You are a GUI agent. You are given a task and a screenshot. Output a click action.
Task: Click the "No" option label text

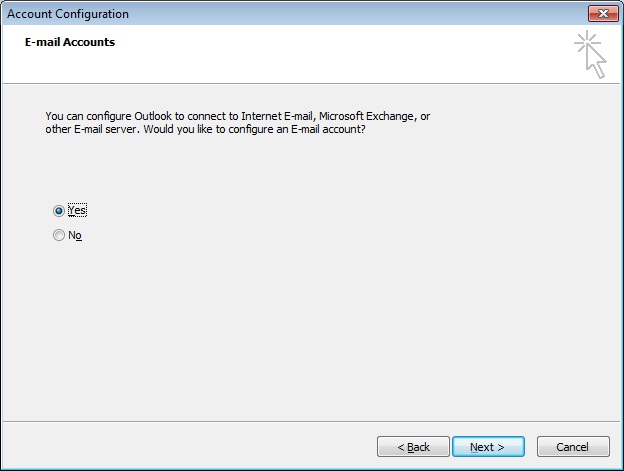click(x=74, y=235)
